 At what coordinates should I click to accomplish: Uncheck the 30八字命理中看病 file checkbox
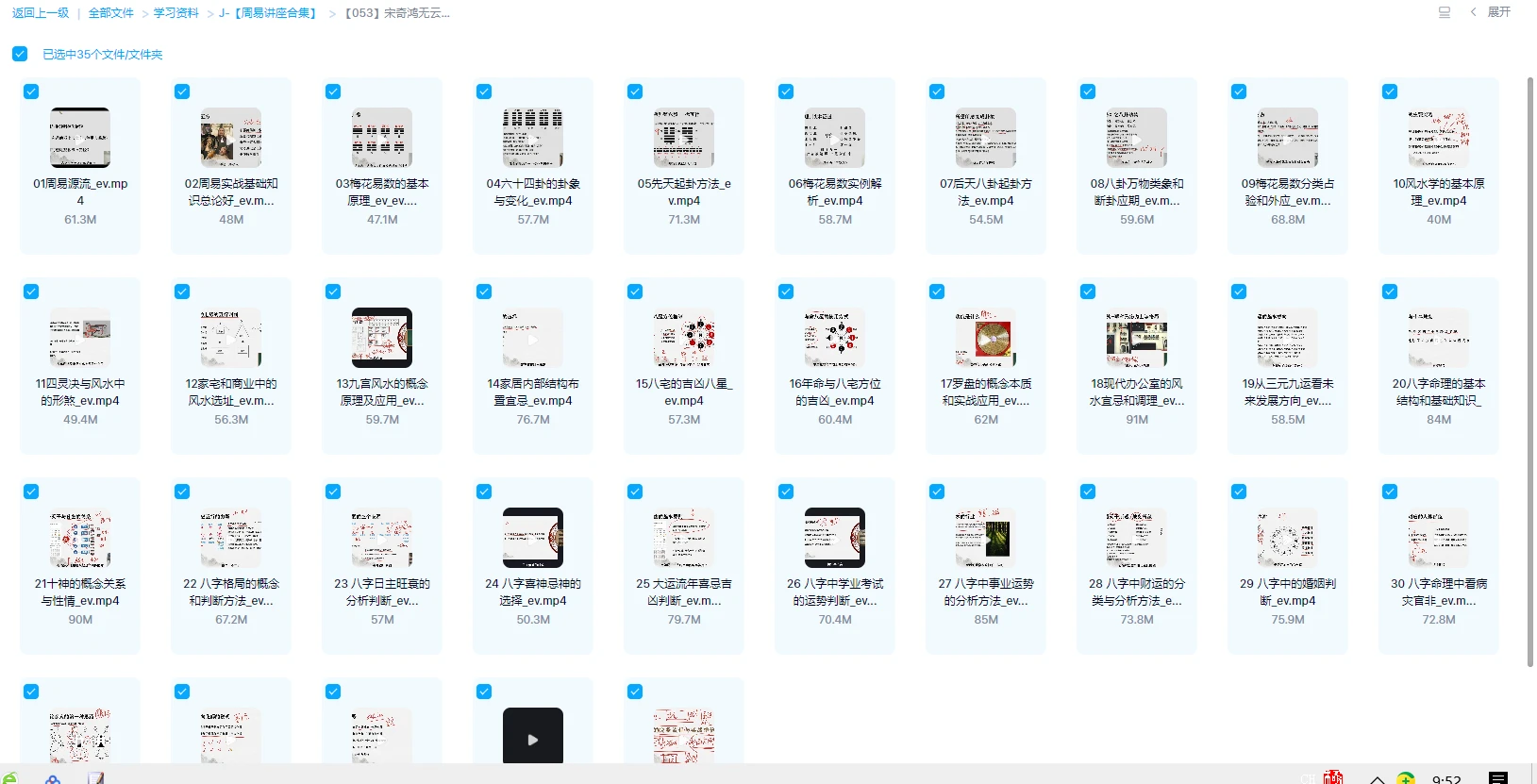pos(1390,492)
